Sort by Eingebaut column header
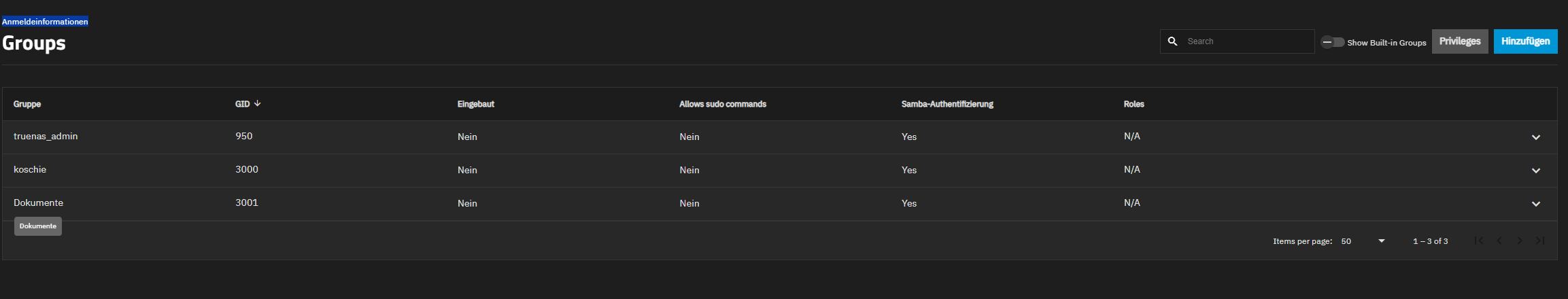This screenshot has width=1568, height=299. (x=476, y=104)
